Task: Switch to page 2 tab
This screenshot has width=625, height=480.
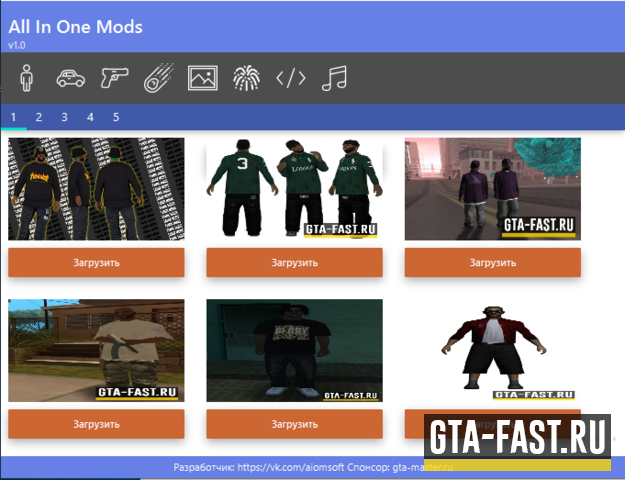Action: pos(39,117)
